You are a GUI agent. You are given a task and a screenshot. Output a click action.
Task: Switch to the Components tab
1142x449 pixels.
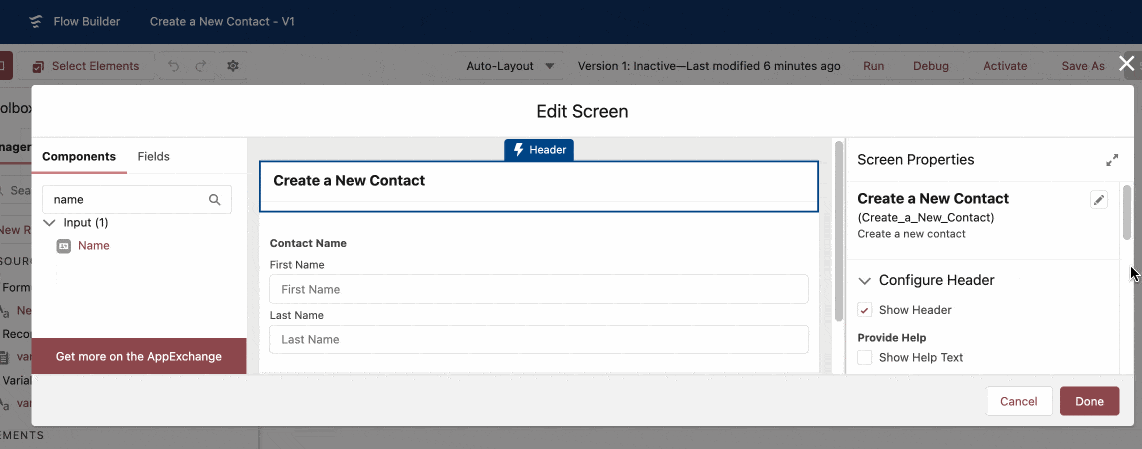[x=79, y=156]
